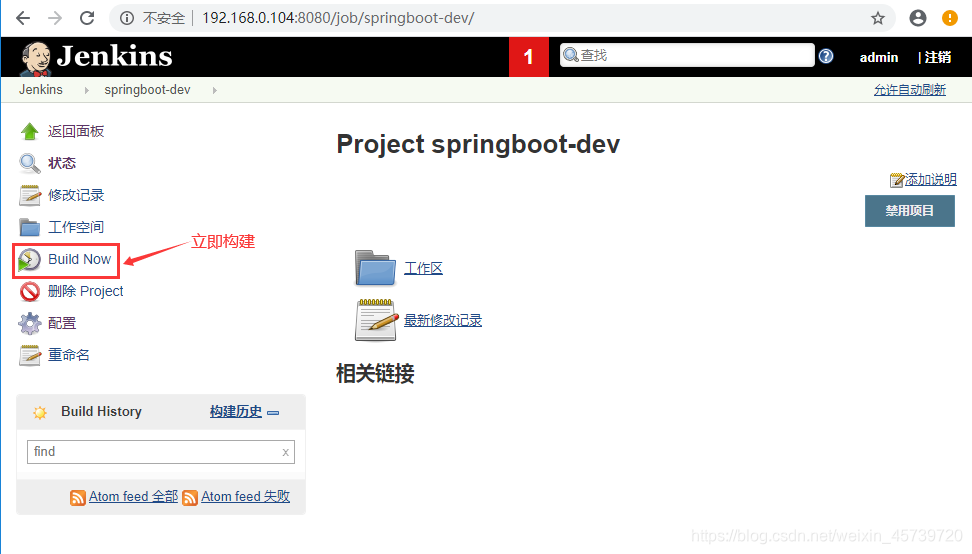Expand the Jenkins breadcrumb arrow
This screenshot has width=972, height=554.
click(x=86, y=90)
